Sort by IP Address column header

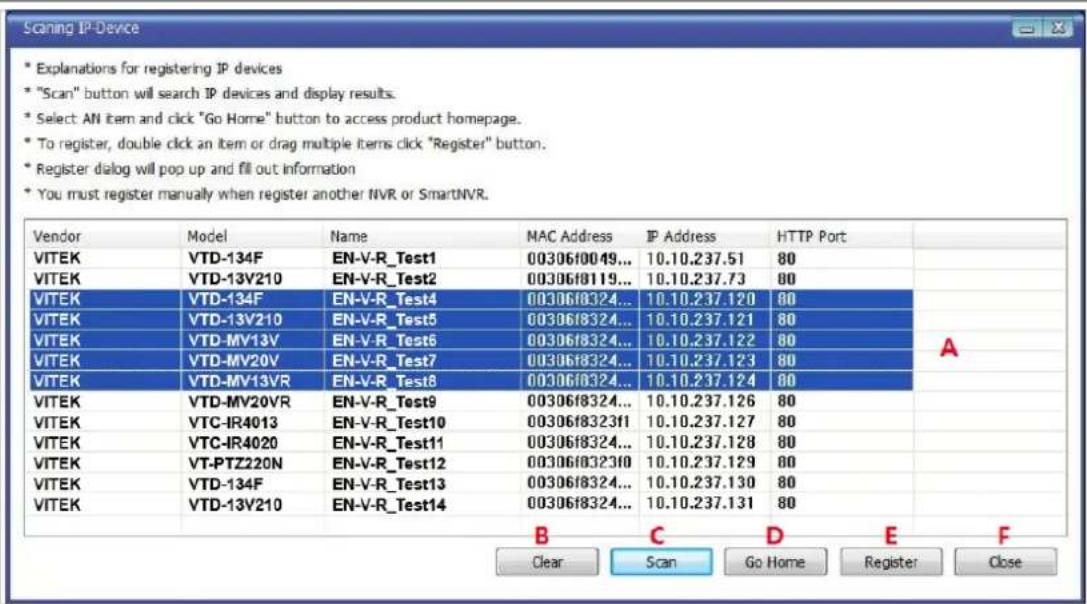pyautogui.click(x=704, y=236)
